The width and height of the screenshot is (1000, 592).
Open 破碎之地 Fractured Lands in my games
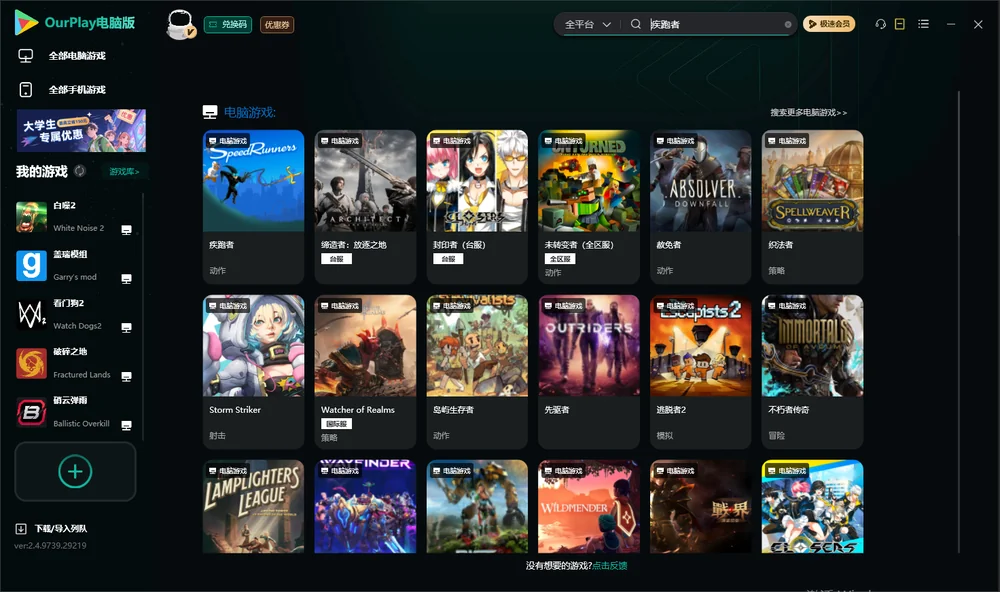pyautogui.click(x=75, y=363)
